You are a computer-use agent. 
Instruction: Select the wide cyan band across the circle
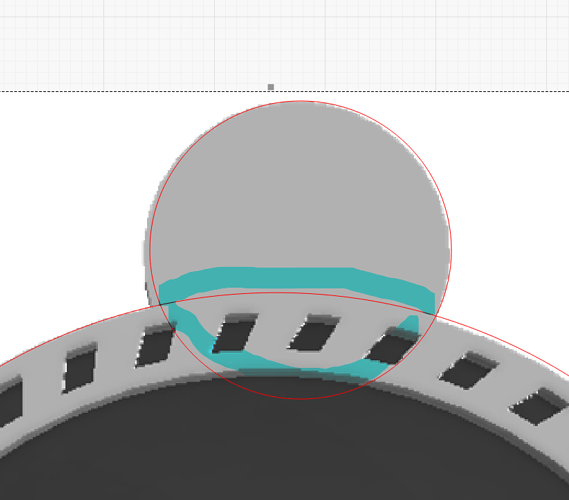point(297,283)
